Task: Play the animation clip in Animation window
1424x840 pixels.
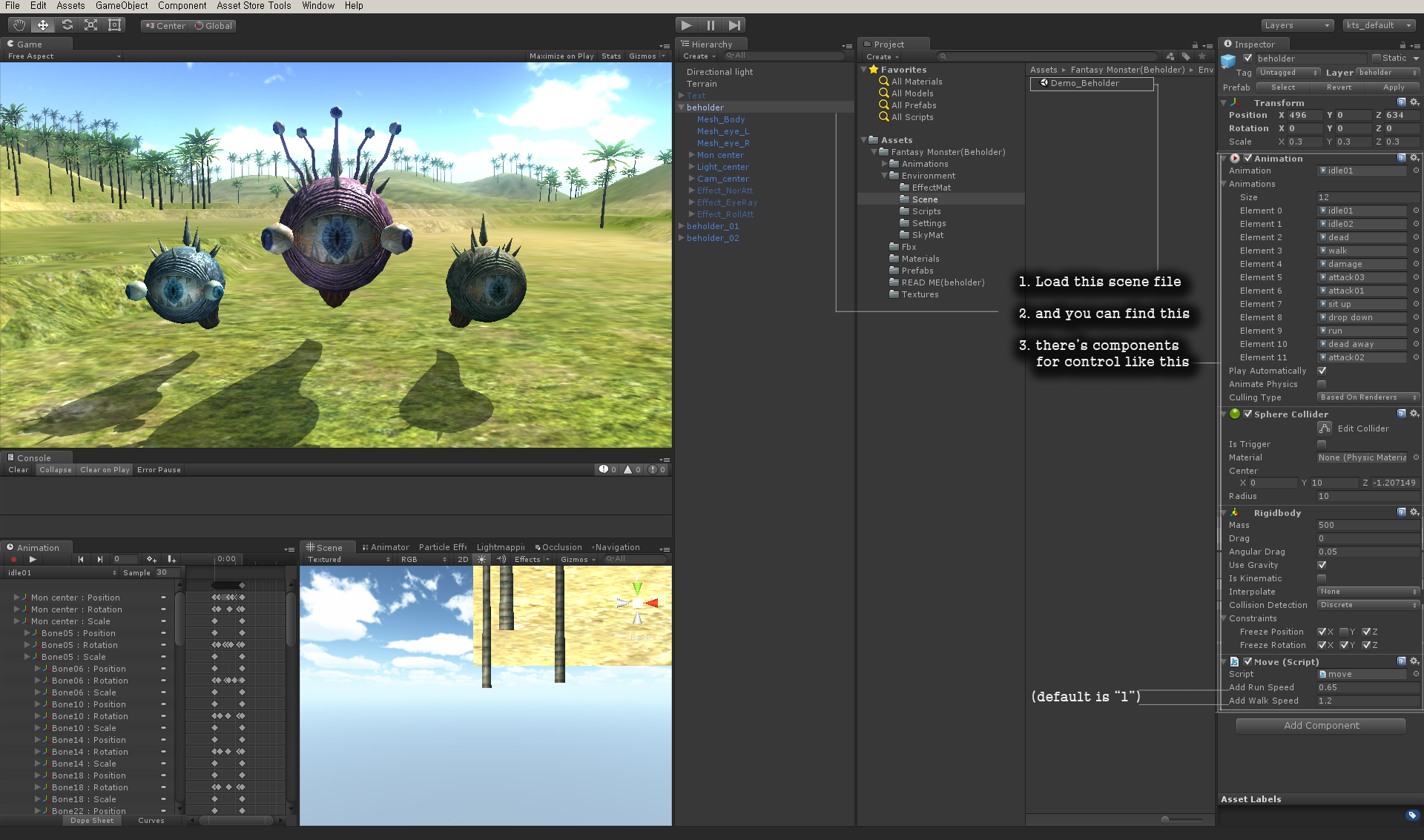Action: (33, 559)
